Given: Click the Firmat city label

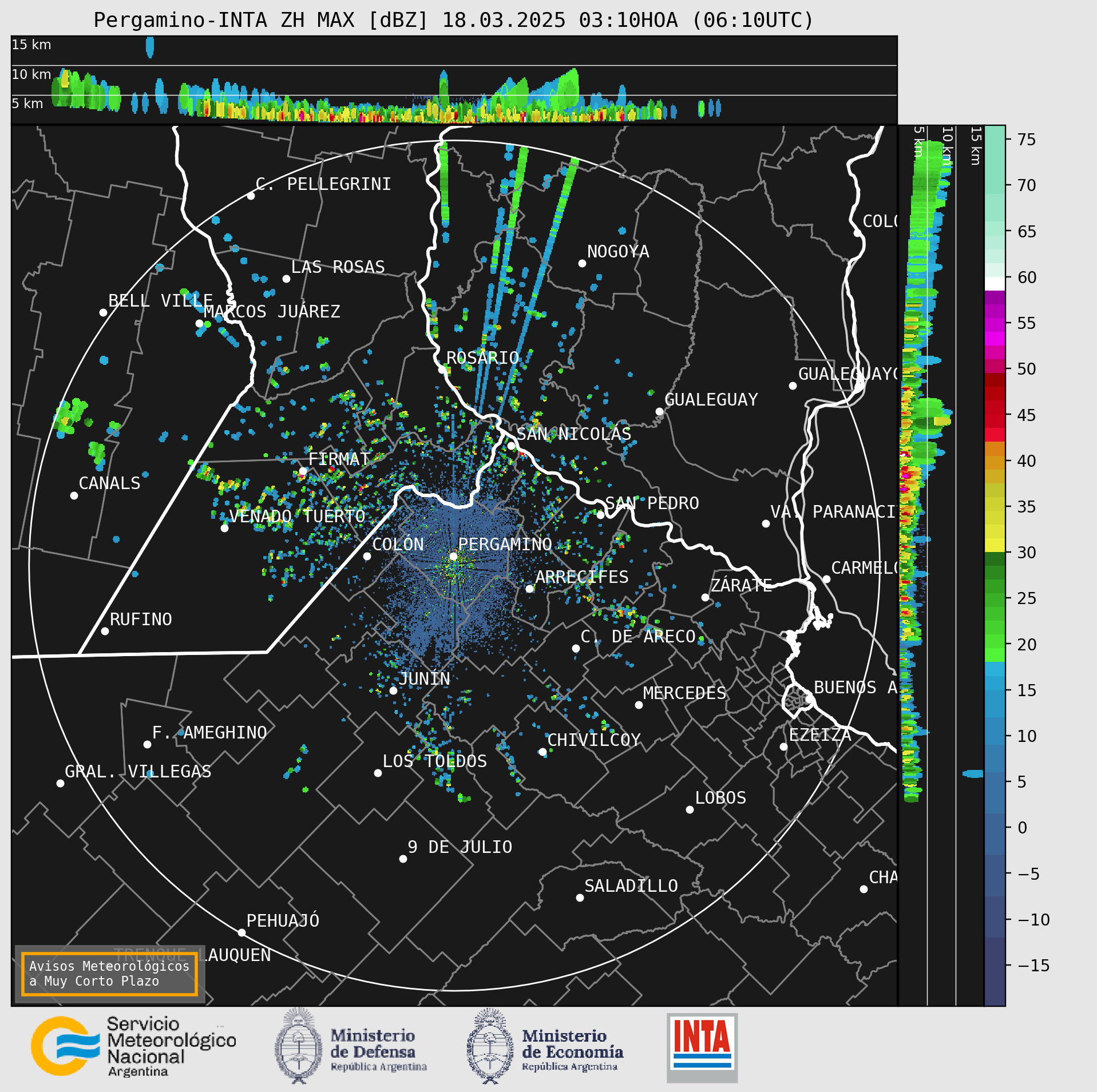Looking at the screenshot, I should pyautogui.click(x=339, y=459).
